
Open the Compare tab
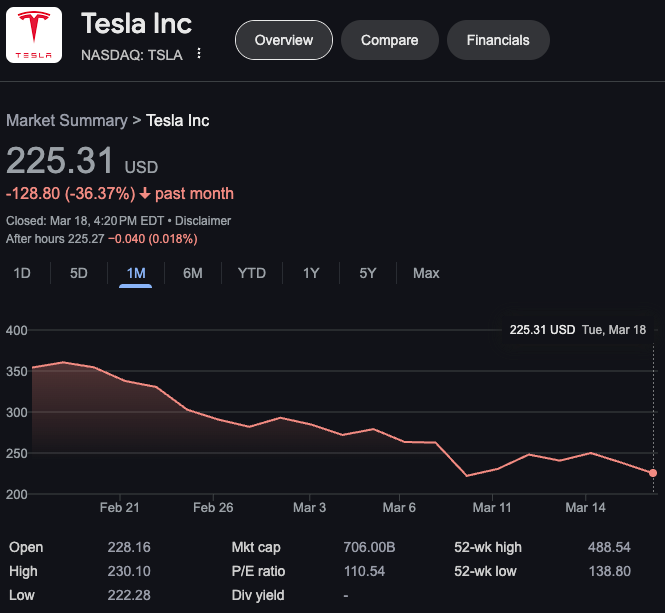389,40
